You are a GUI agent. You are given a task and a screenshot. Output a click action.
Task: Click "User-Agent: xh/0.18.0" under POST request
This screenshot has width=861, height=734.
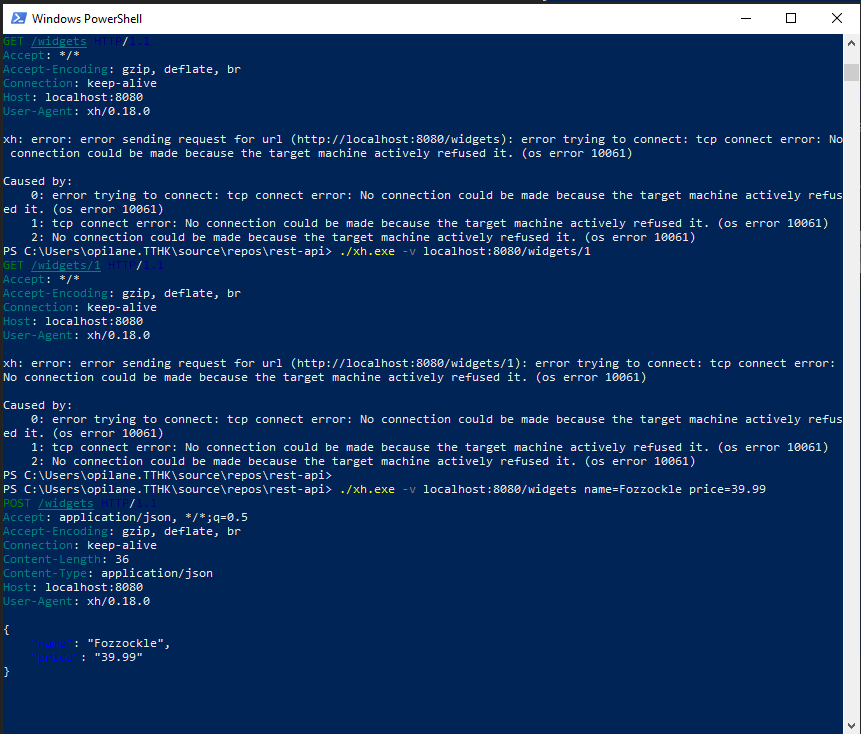point(76,601)
